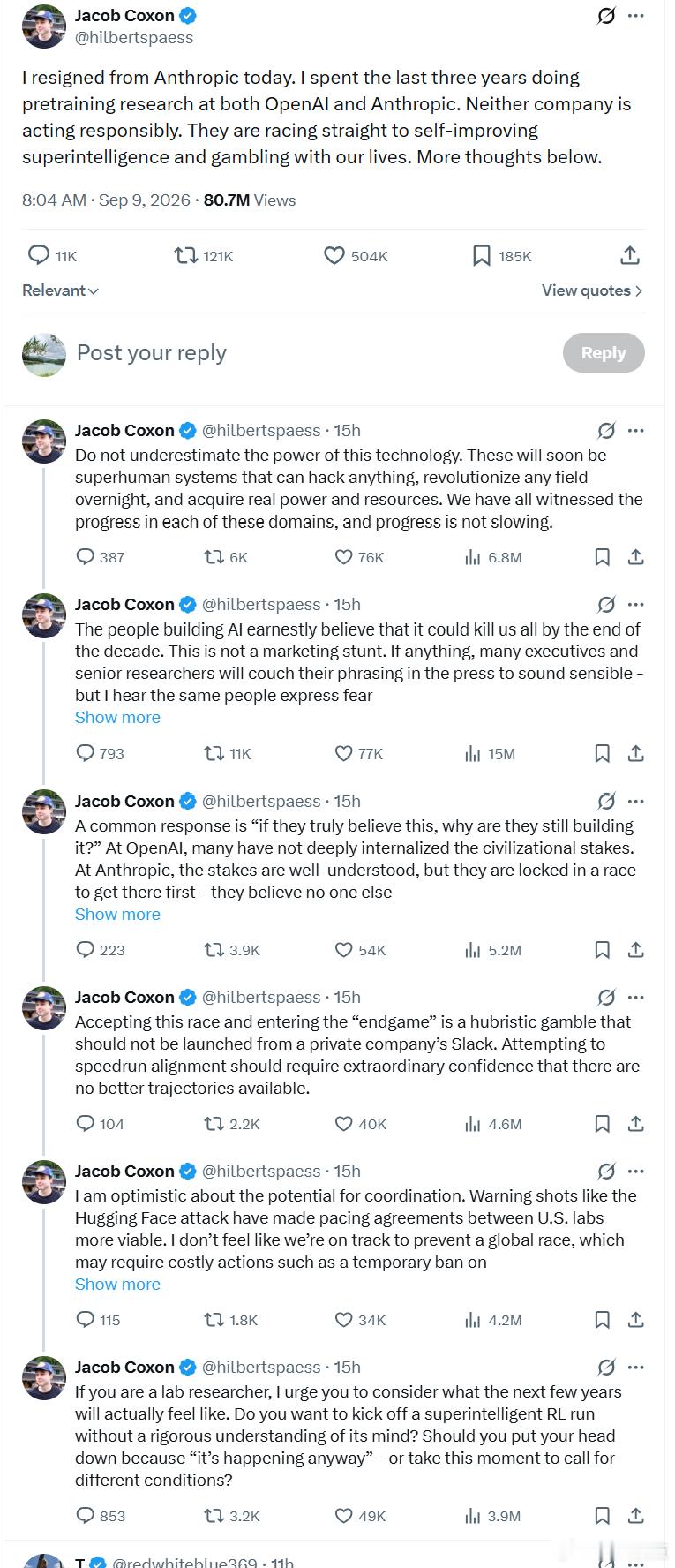This screenshot has height=1568, width=675.
Task: Expand Show more on Hugging Face reply
Action: tap(117, 1285)
